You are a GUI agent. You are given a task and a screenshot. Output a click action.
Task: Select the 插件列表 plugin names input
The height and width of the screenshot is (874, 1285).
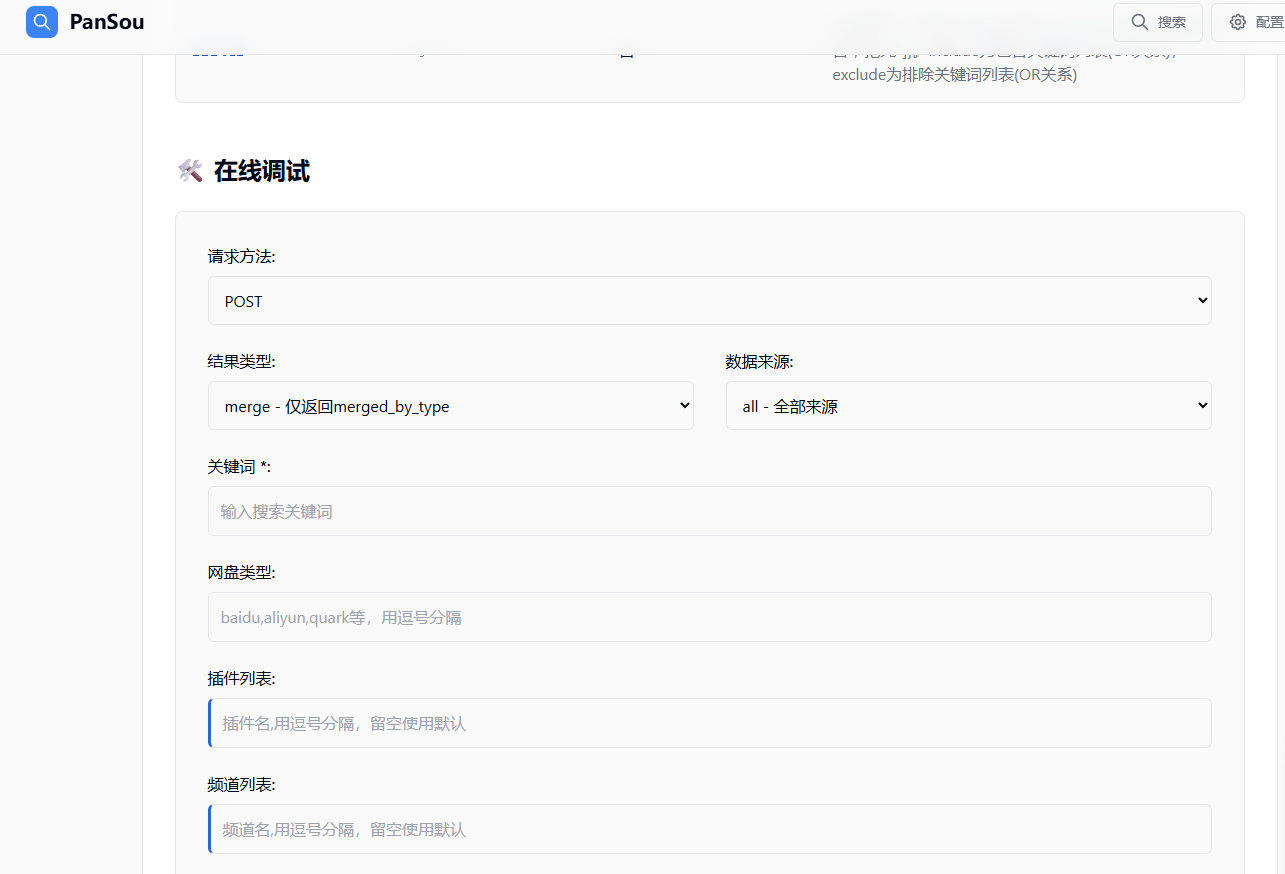click(709, 724)
